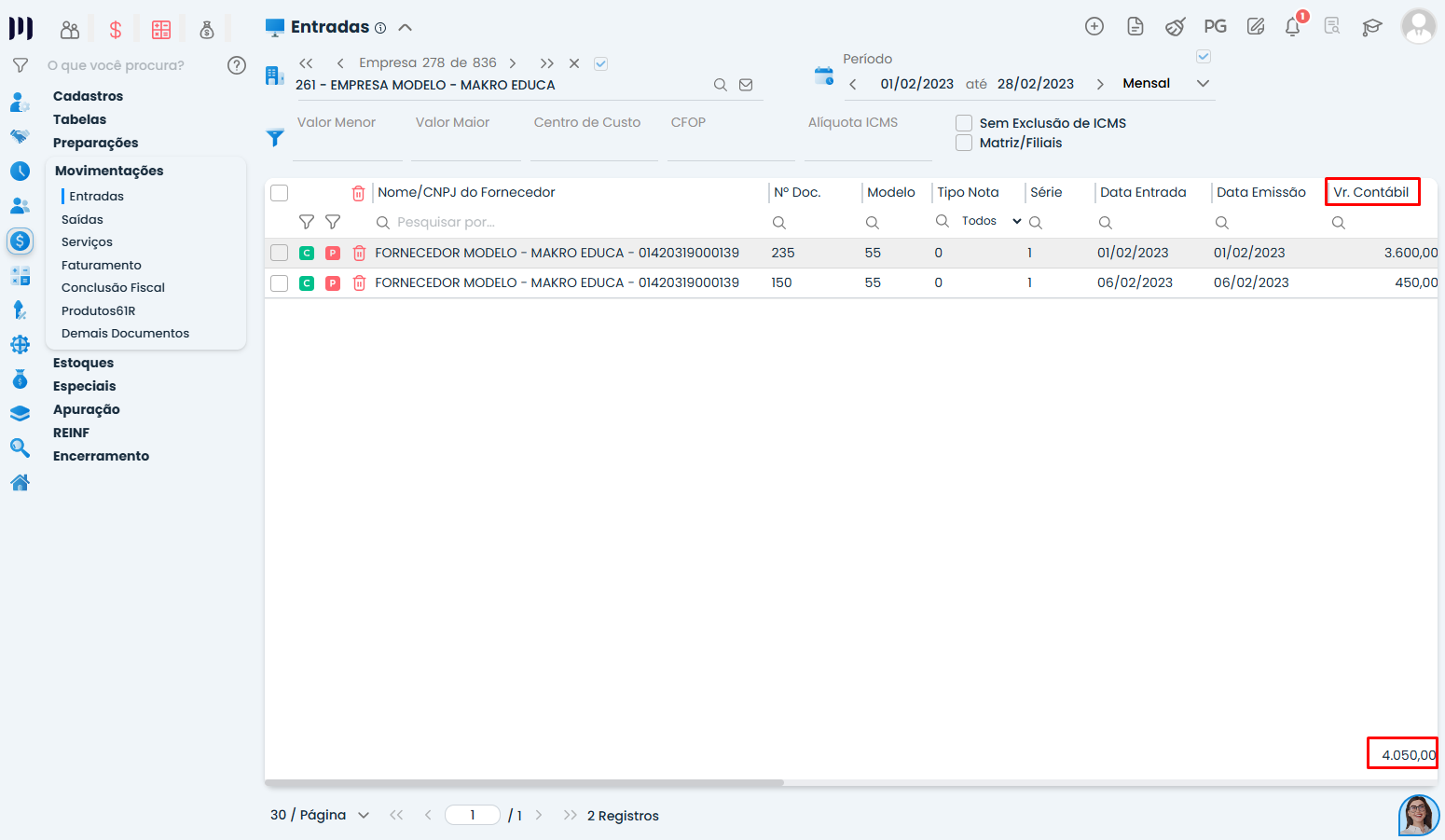Click trash icon for document 235 row
Viewport: 1445px width, 840px height.
pyautogui.click(x=359, y=253)
